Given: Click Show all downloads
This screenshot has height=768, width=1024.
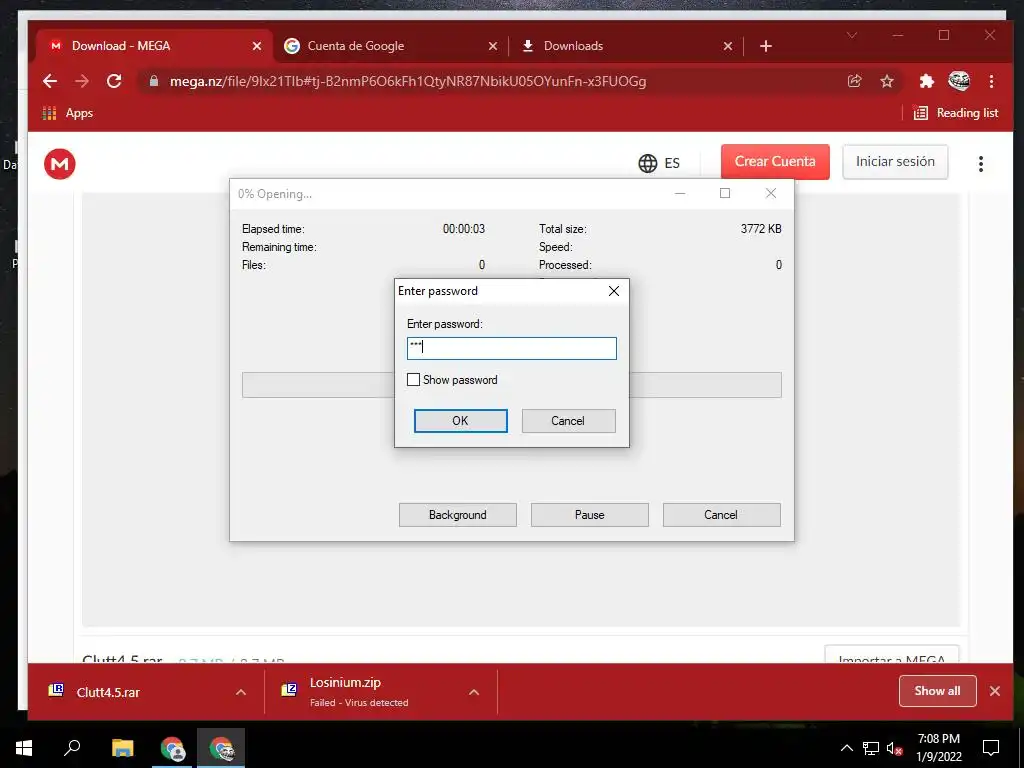Looking at the screenshot, I should [x=937, y=691].
